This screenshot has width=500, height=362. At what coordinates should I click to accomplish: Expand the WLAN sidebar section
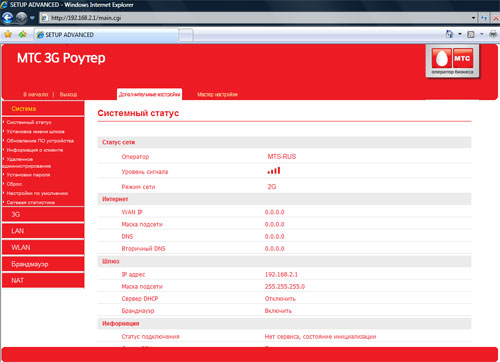point(43,247)
